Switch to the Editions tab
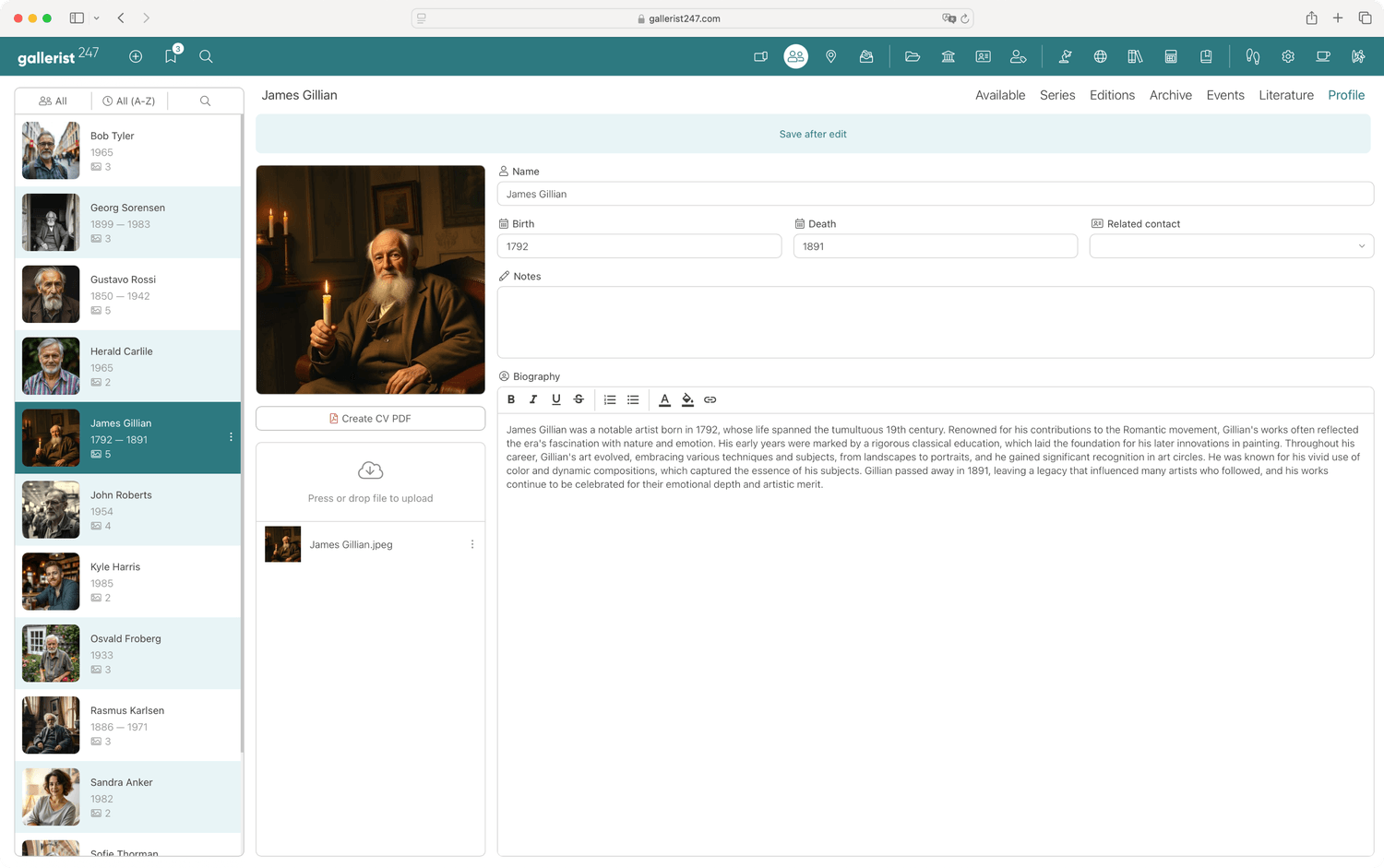 click(1112, 95)
